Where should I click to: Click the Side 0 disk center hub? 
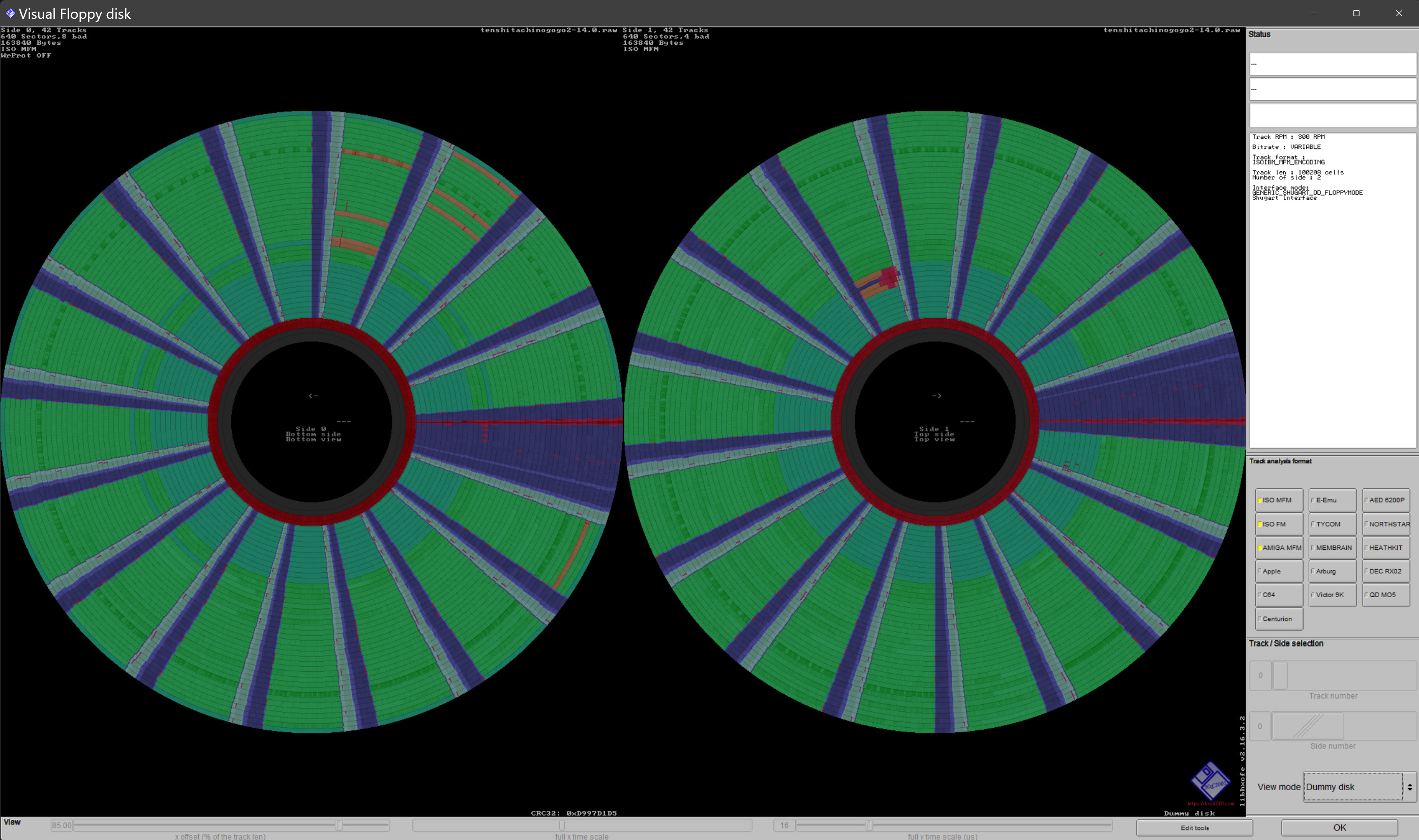point(312,422)
